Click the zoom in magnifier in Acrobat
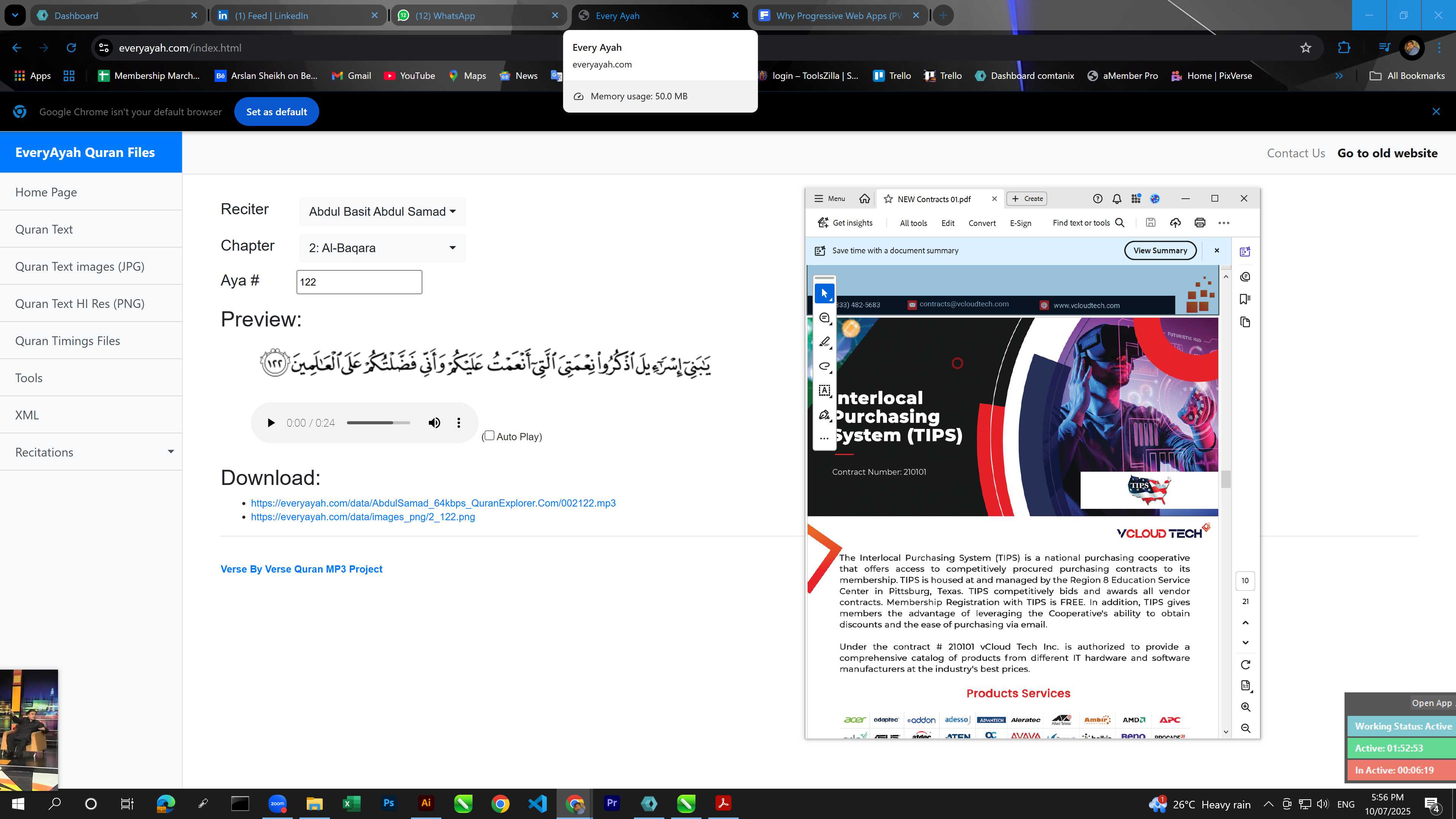The image size is (1456, 819). coord(1245,707)
